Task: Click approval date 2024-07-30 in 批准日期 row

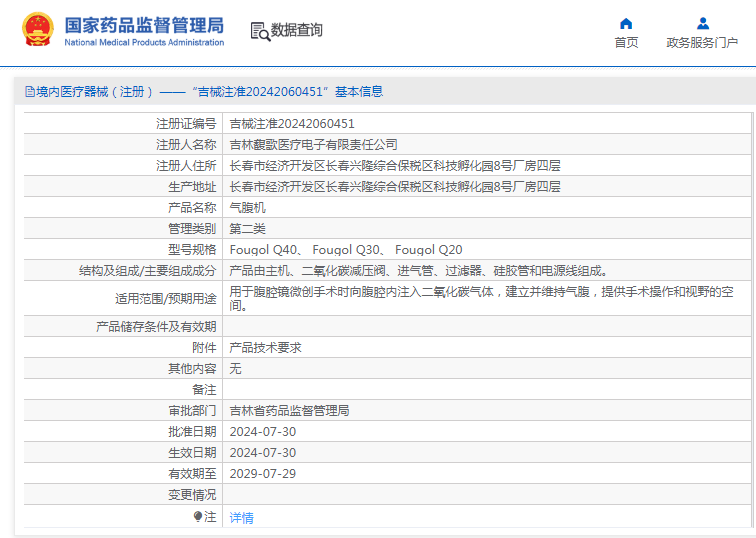Action: [x=263, y=432]
